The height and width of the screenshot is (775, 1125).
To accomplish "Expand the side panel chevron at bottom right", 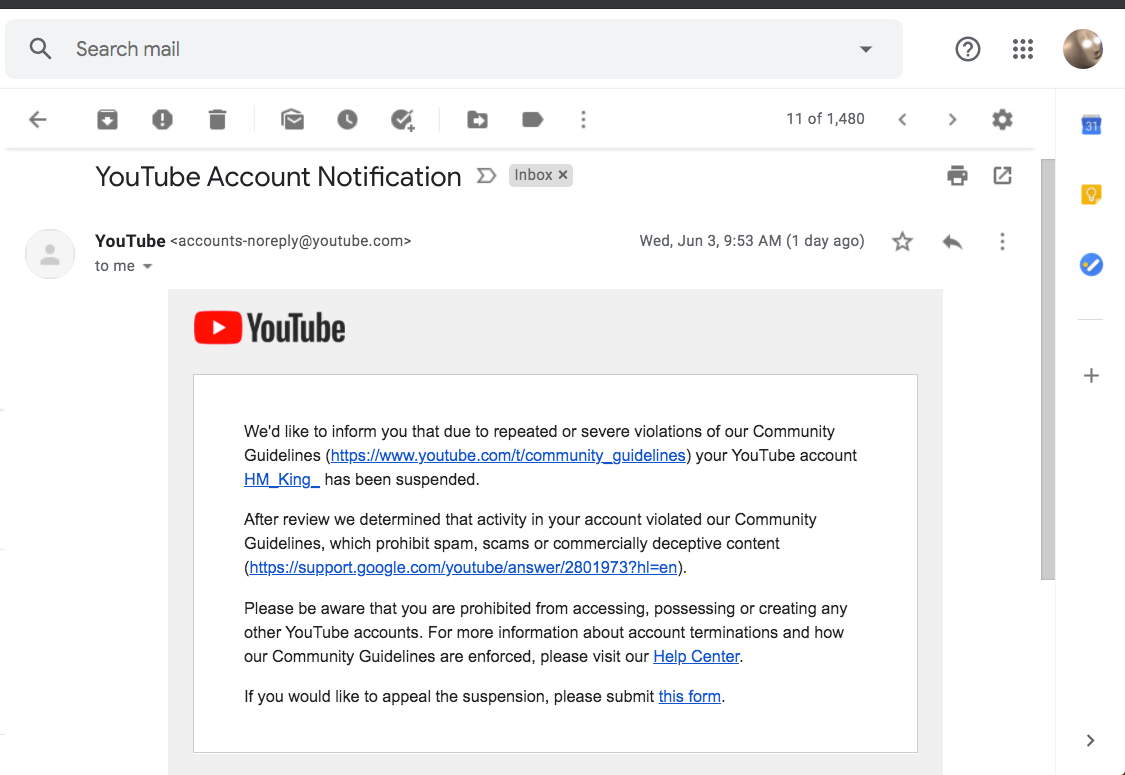I will [x=1091, y=741].
